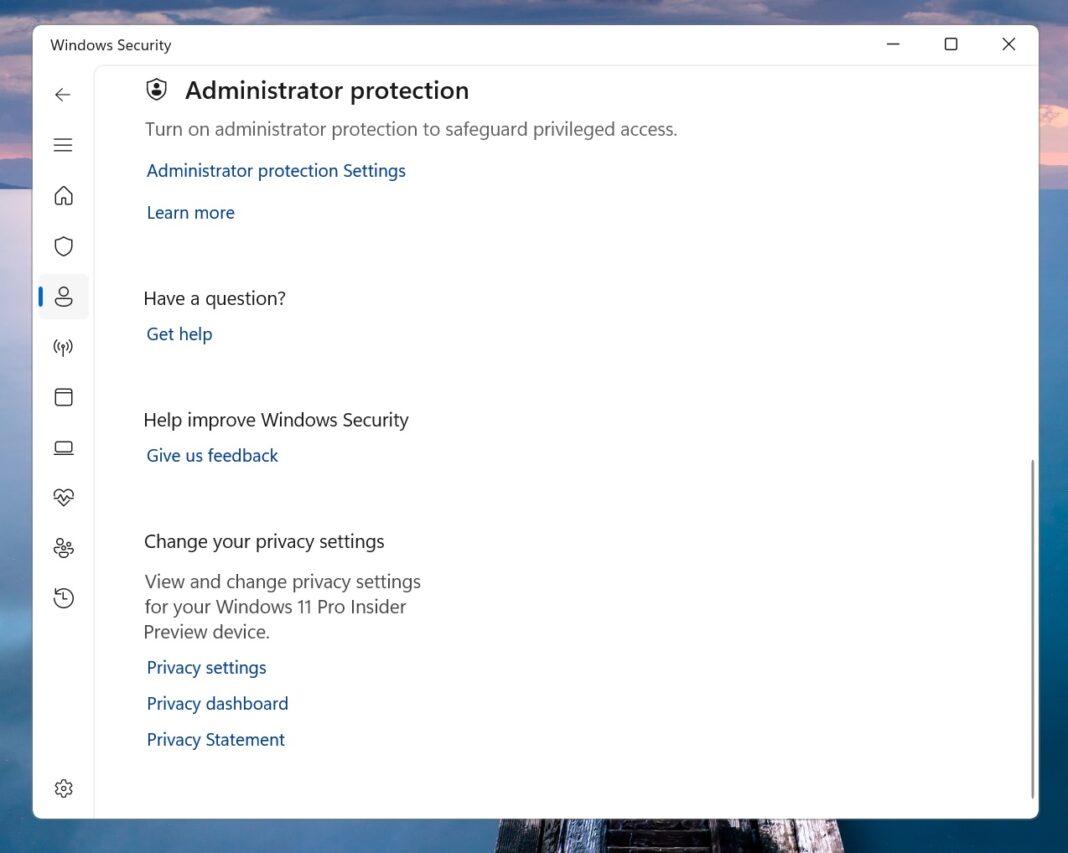Open Device performance & health
The width and height of the screenshot is (1068, 853).
coord(63,497)
